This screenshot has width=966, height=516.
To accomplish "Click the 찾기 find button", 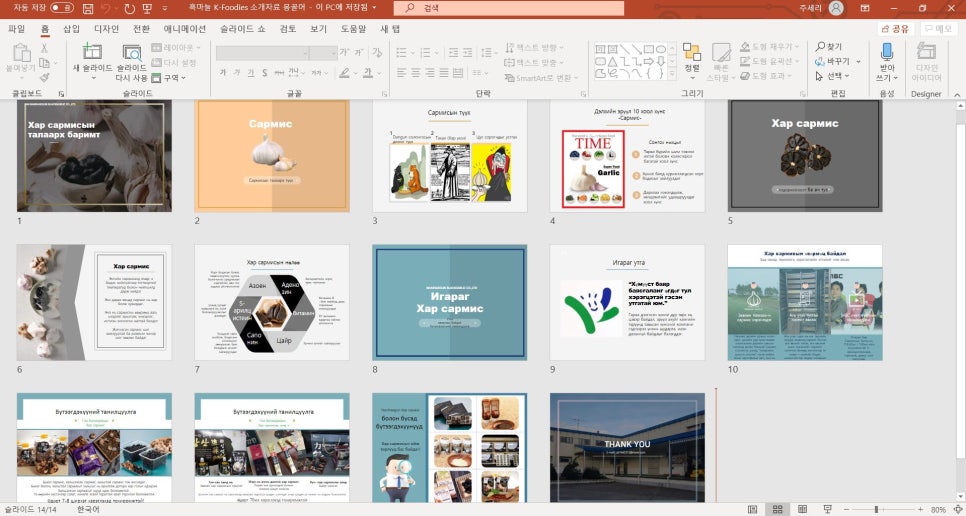I will pos(829,47).
